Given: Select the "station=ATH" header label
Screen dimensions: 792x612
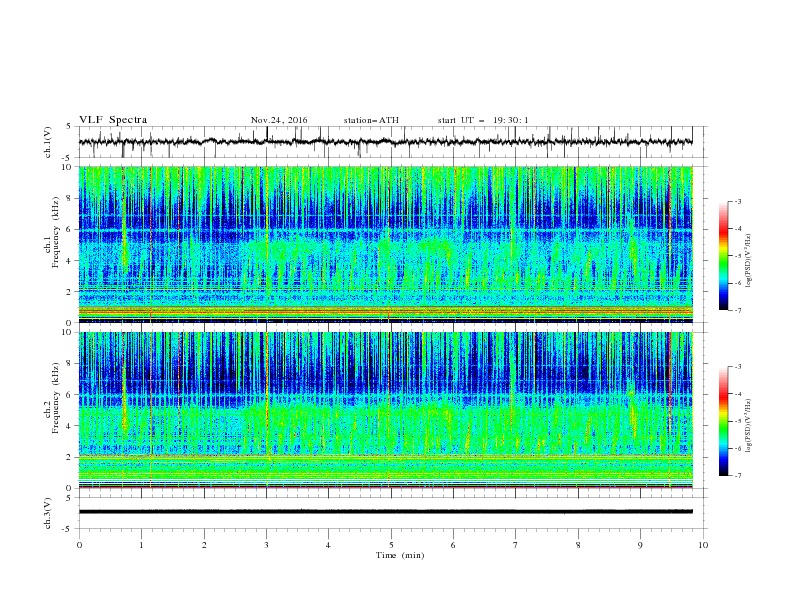Looking at the screenshot, I should click(x=371, y=120).
